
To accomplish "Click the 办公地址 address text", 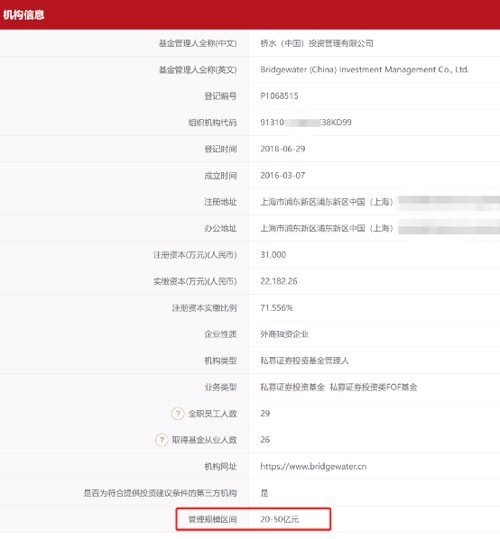I will pos(380,228).
